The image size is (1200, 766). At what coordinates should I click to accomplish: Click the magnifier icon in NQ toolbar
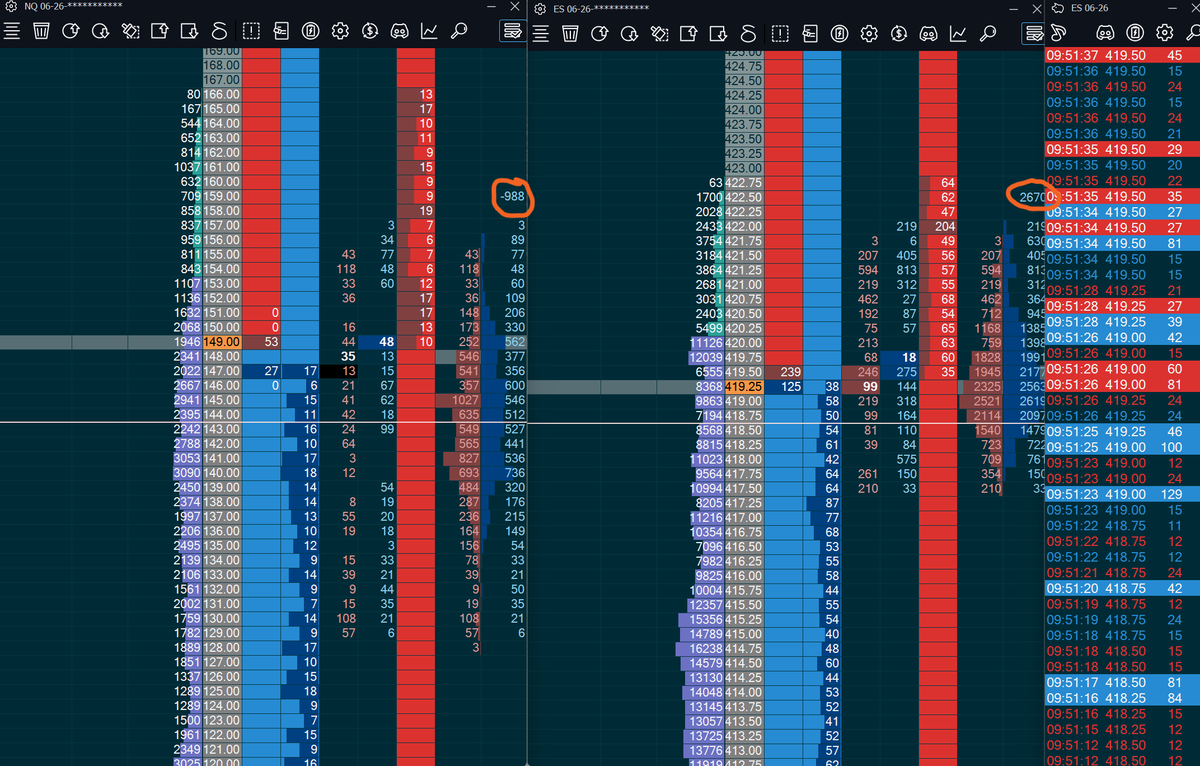(460, 31)
